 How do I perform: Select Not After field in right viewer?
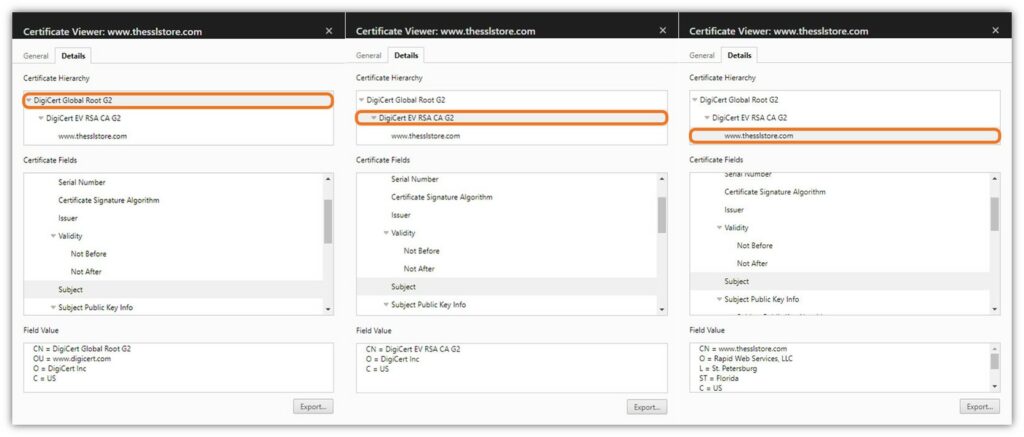[x=752, y=263]
